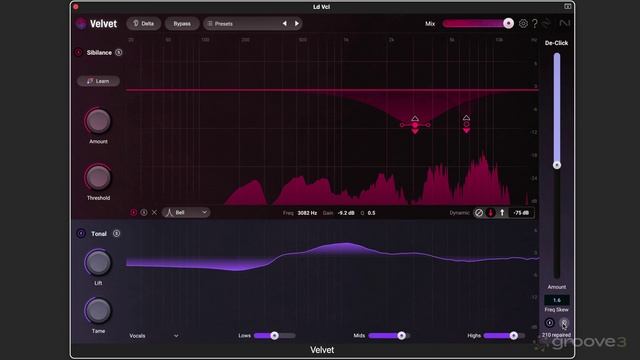Click the N logo icon at top right
This screenshot has width=640, height=360.
[564, 24]
